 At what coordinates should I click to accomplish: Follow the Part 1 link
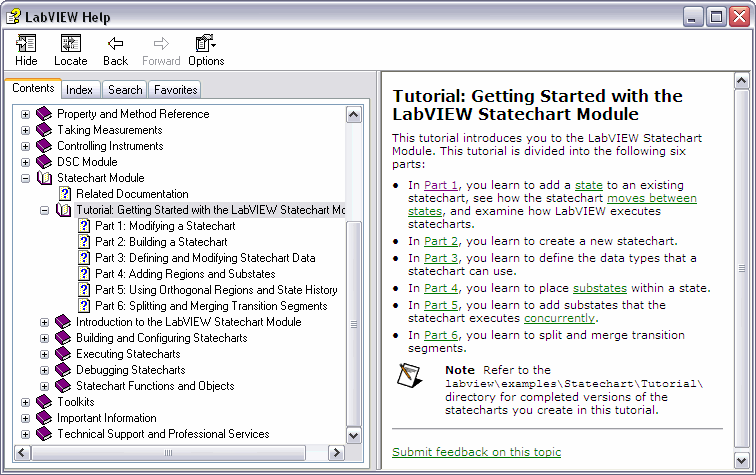click(x=441, y=185)
